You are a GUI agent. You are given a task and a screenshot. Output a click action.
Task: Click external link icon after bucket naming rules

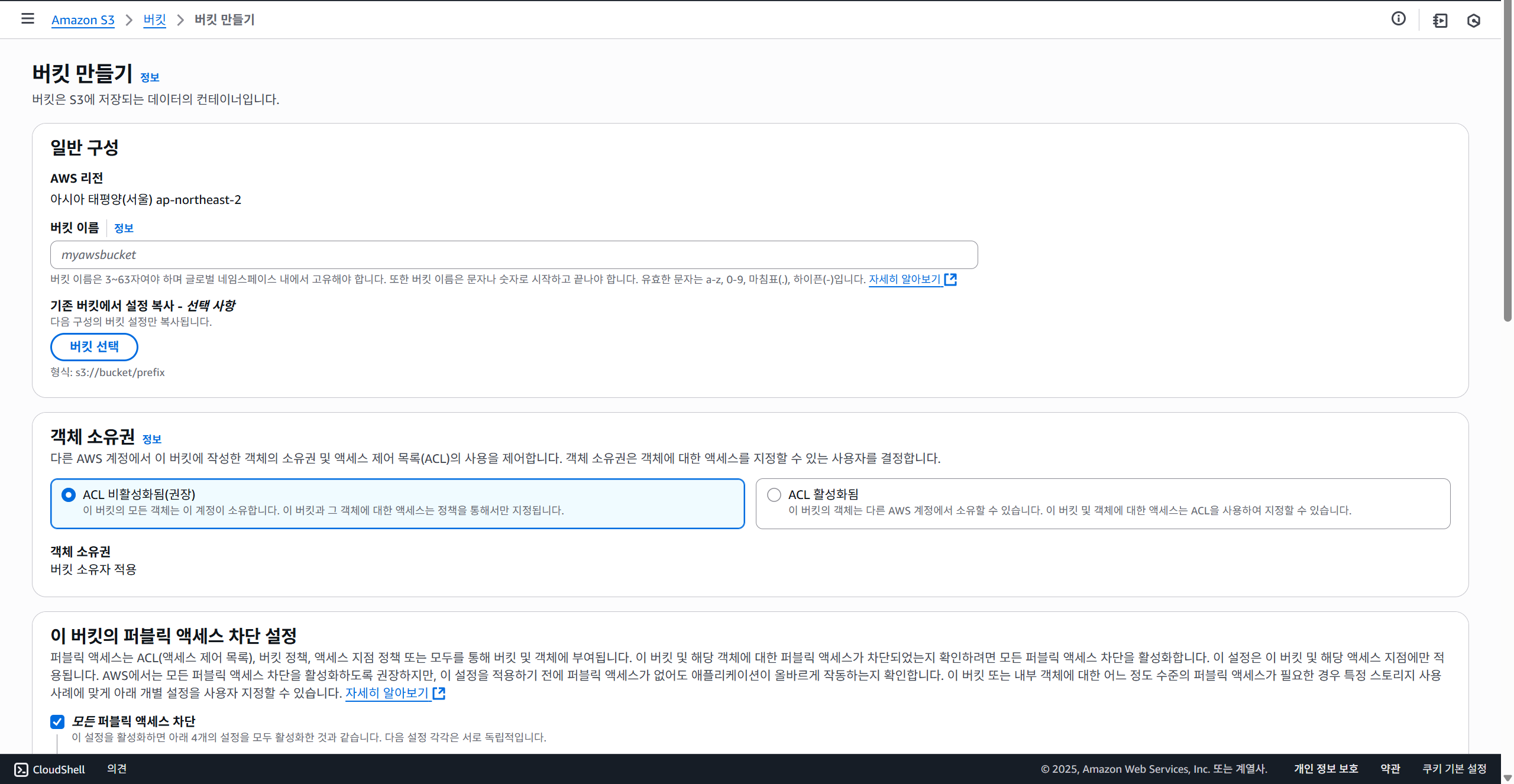point(950,279)
